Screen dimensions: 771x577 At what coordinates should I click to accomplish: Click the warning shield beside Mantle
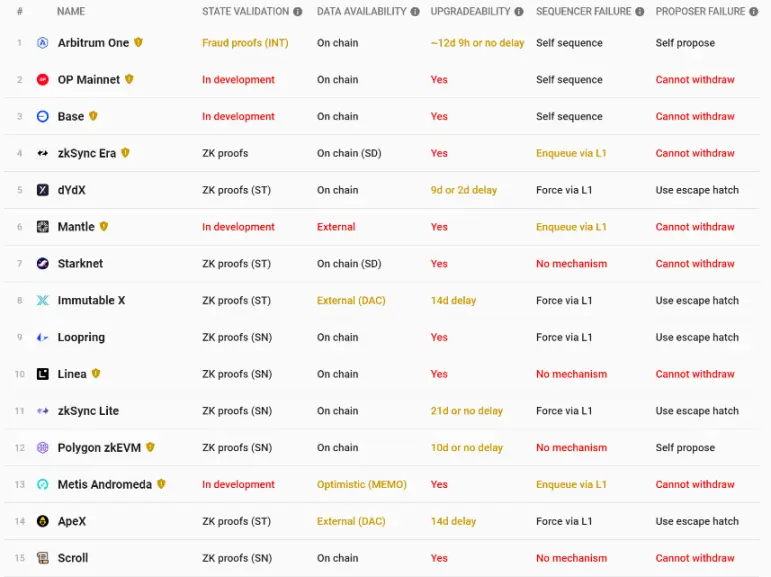click(104, 226)
